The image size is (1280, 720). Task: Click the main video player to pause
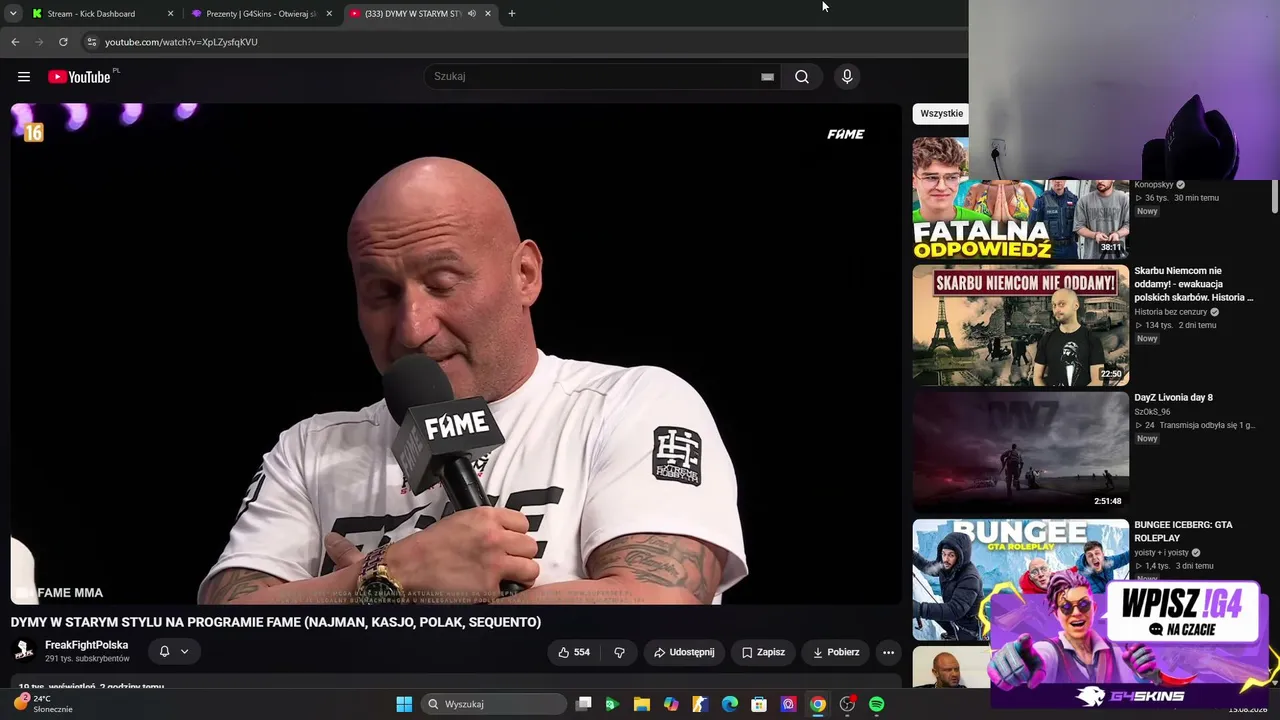pyautogui.click(x=456, y=354)
